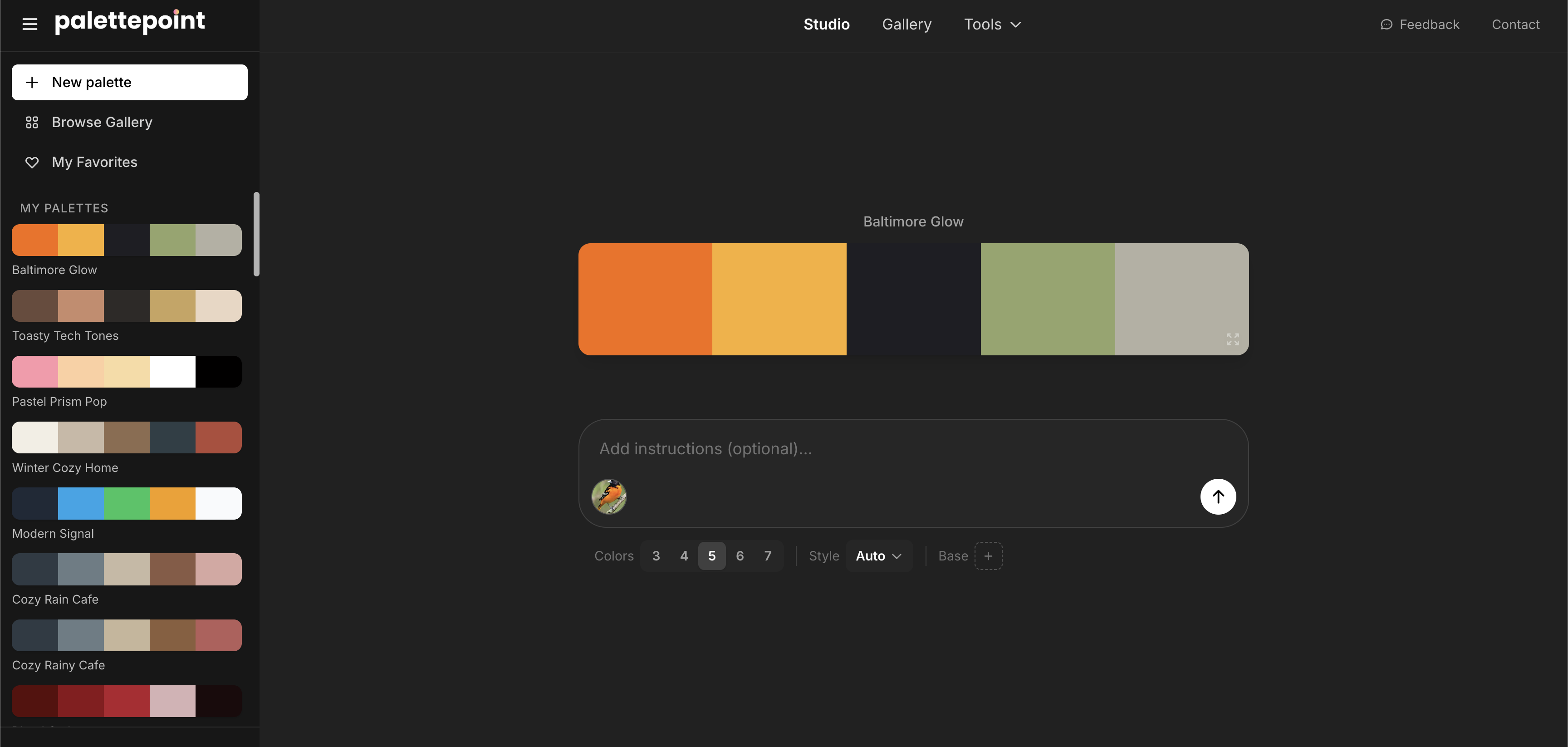Switch the color count to 7

pos(768,555)
